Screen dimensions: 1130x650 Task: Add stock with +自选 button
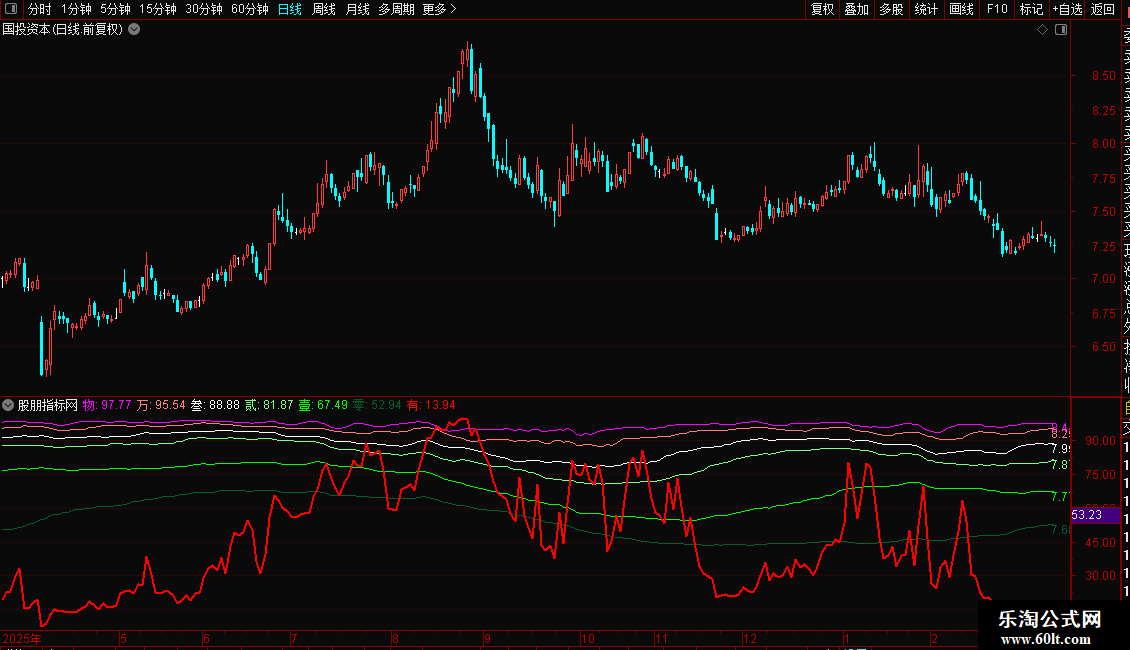pyautogui.click(x=1067, y=9)
